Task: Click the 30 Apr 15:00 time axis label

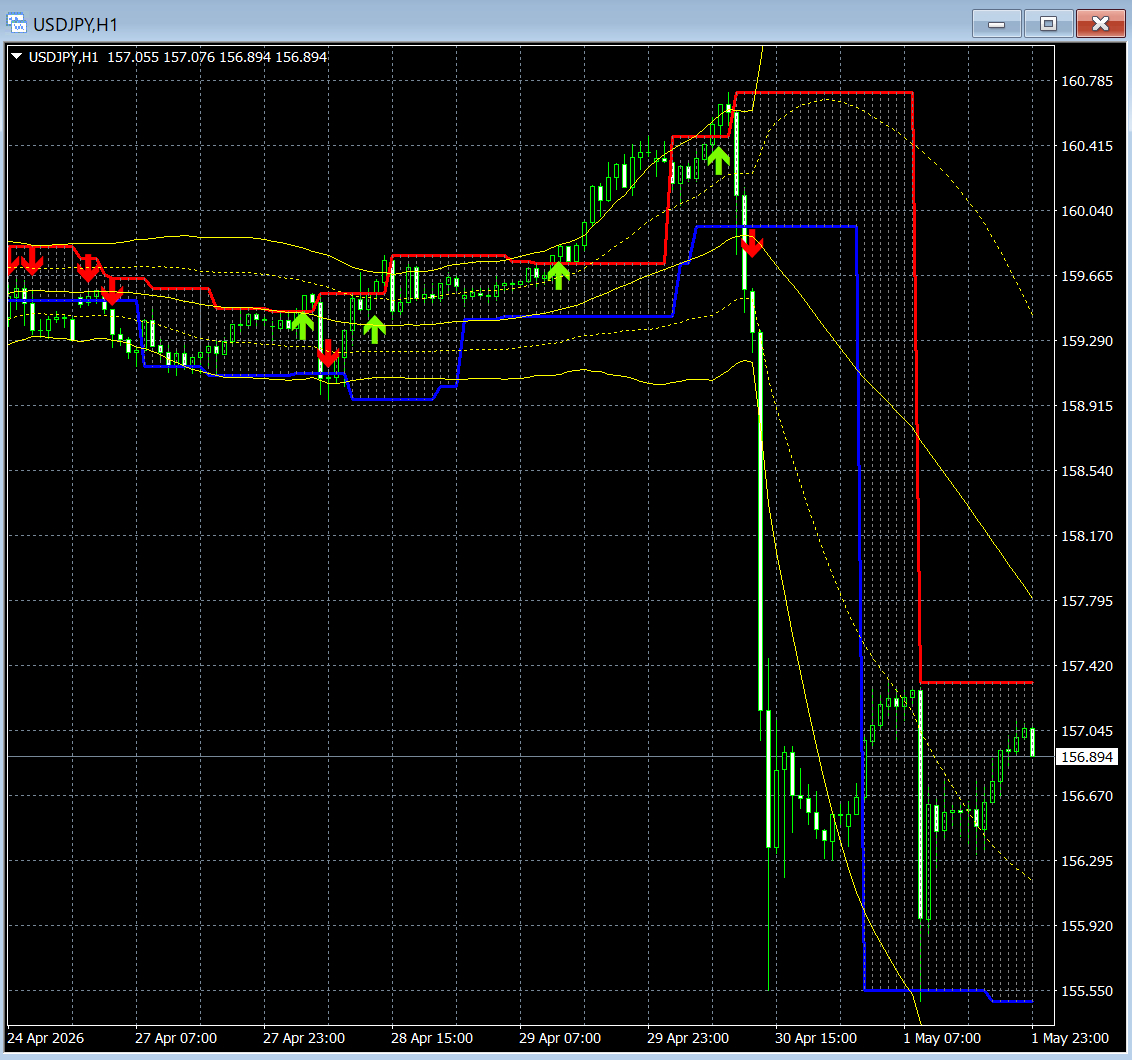Action: (816, 1038)
